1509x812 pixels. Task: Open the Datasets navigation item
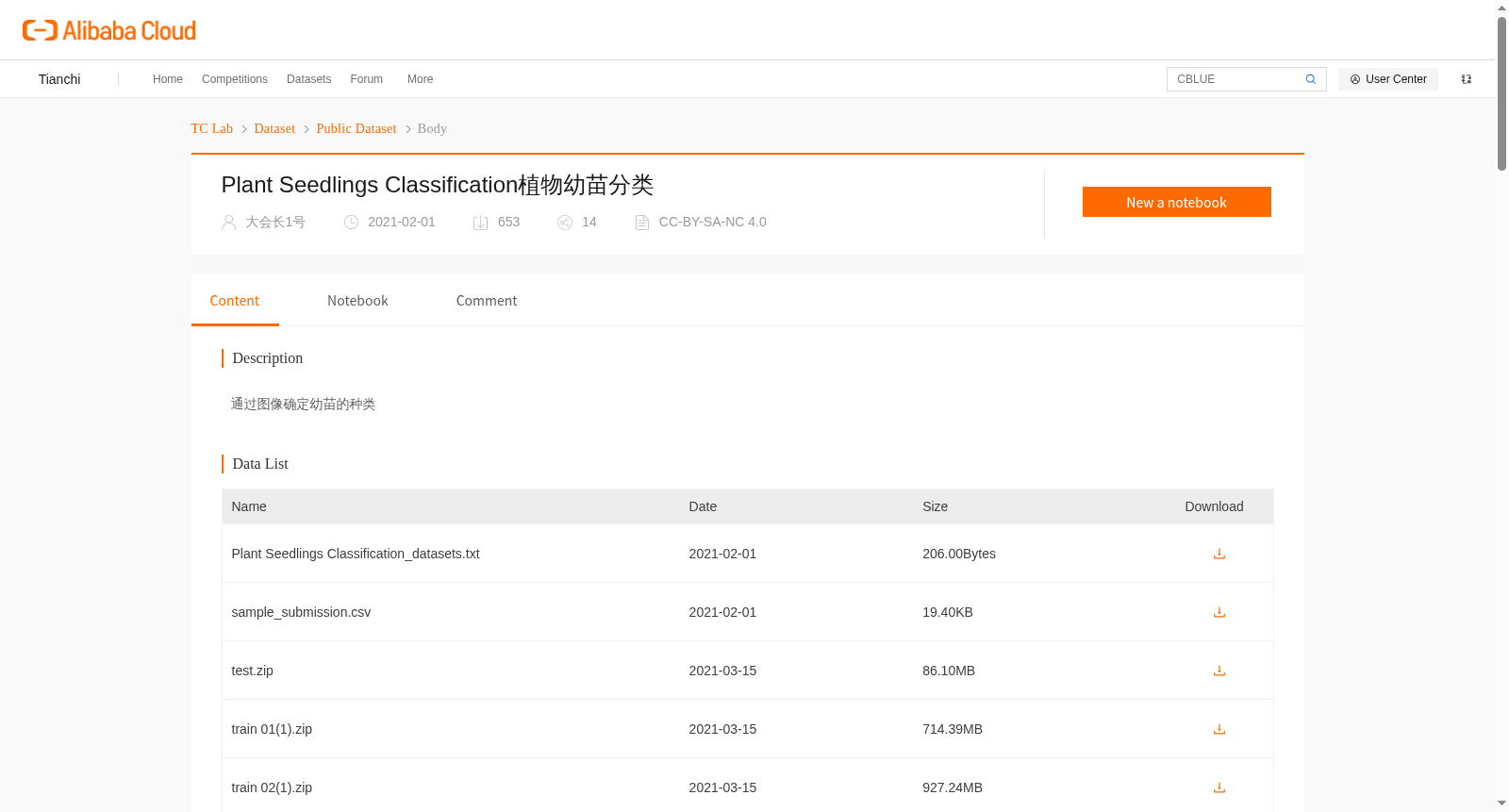tap(308, 79)
